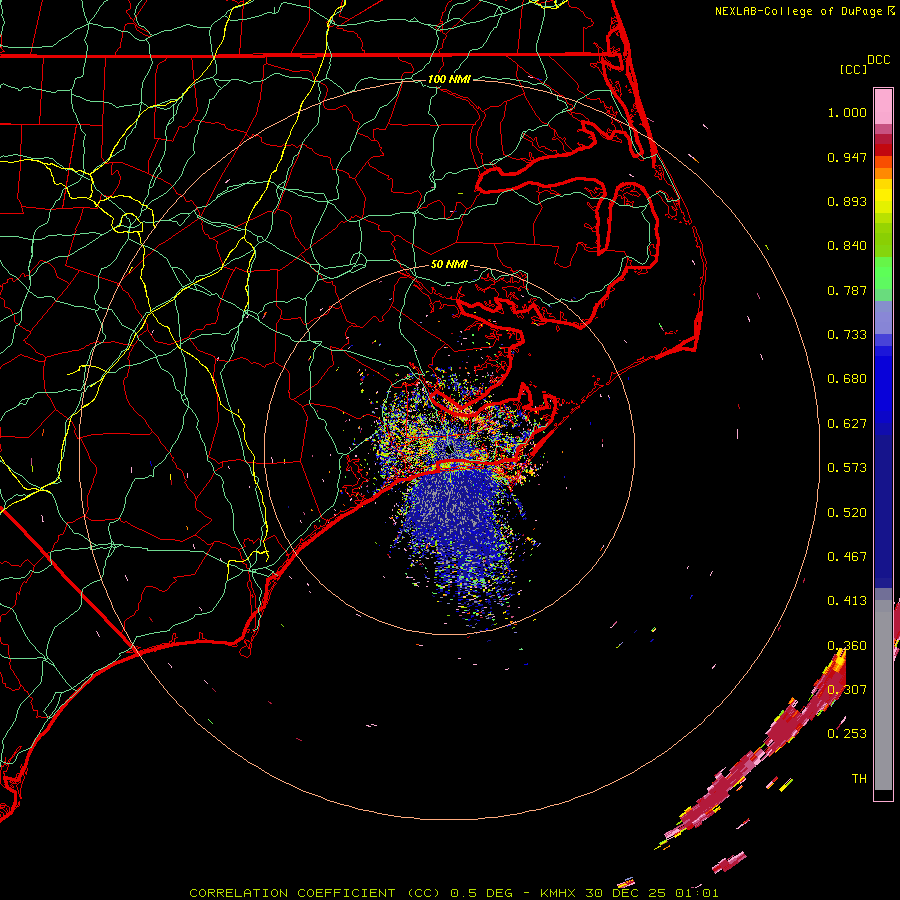
Task: Click the [CC] units label
Action: 853,69
